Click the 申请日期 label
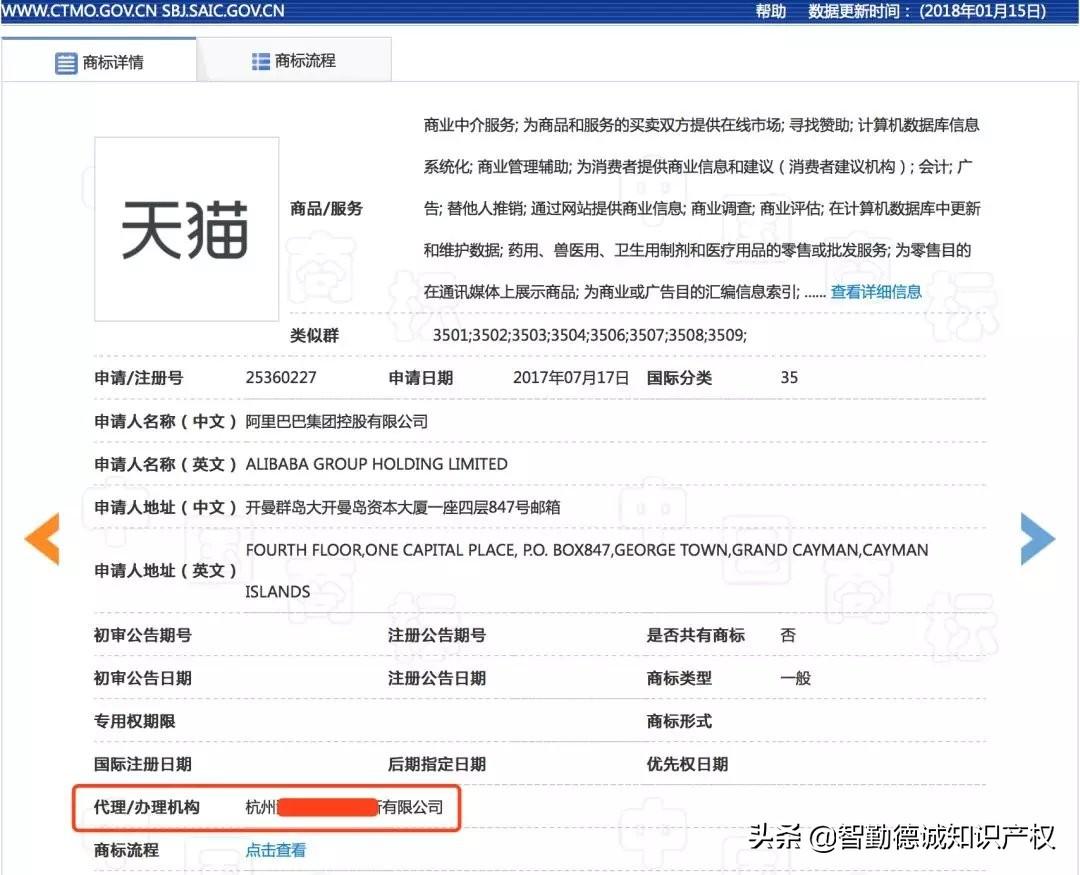1080x875 pixels. coord(420,378)
